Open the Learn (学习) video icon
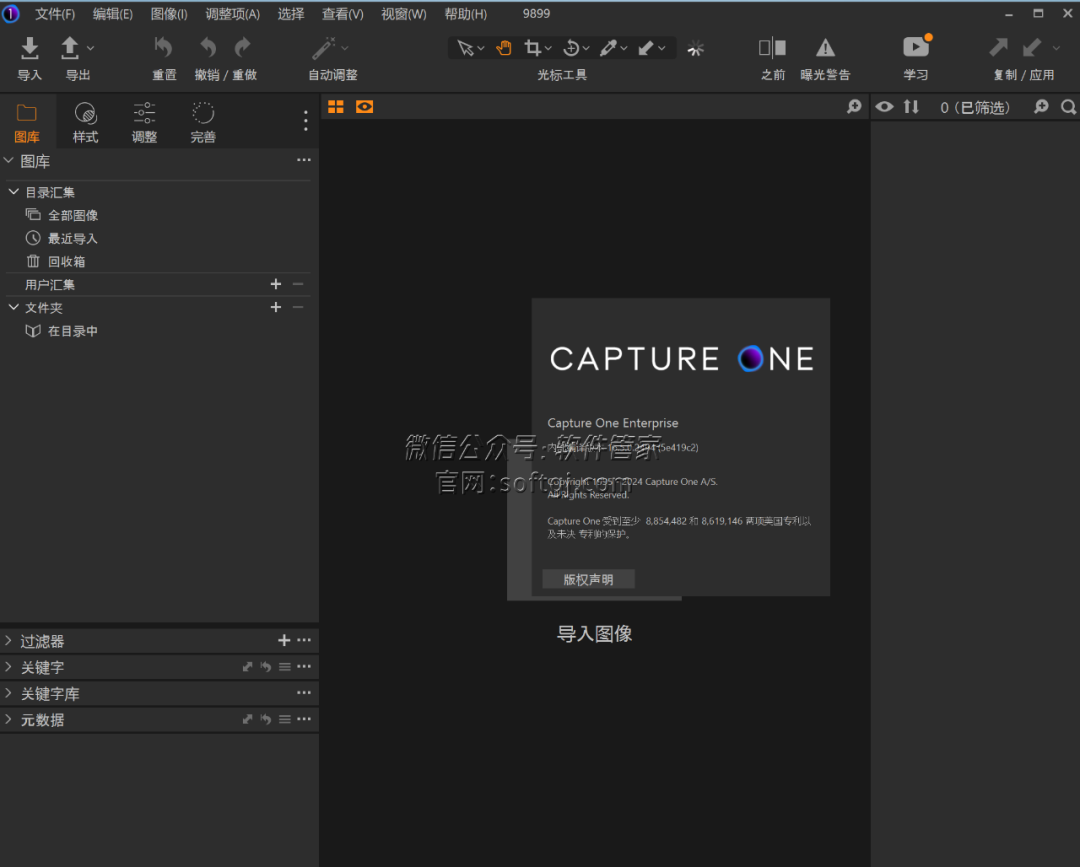Screen dimensions: 1080x867 tap(915, 47)
